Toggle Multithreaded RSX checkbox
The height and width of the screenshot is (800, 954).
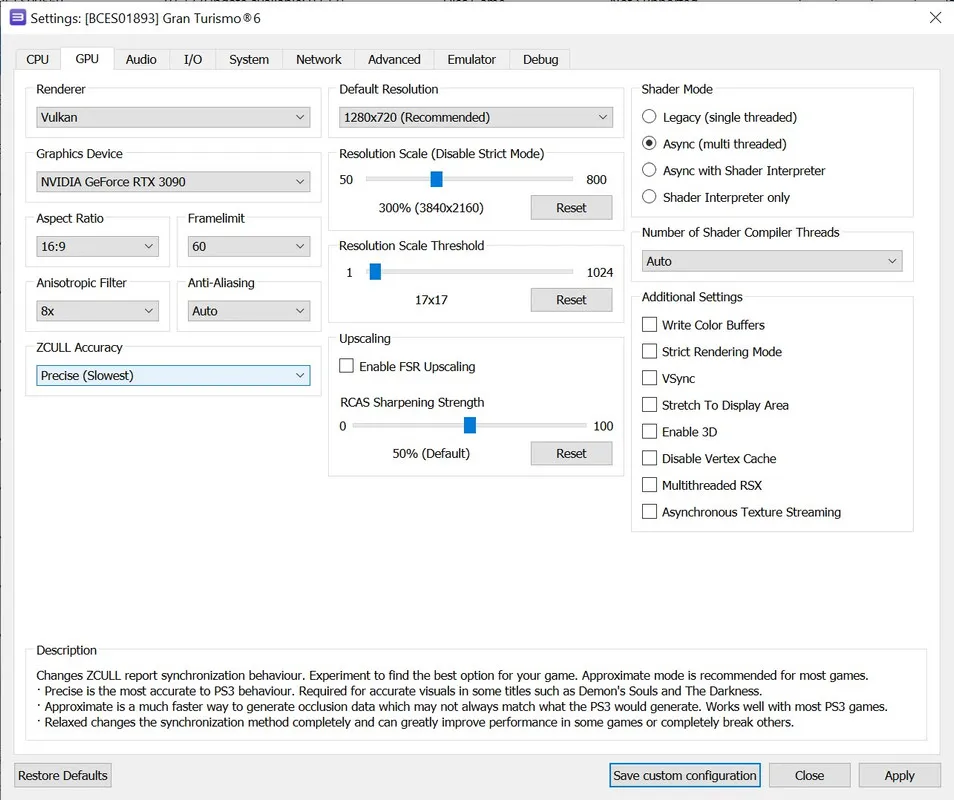coord(702,485)
